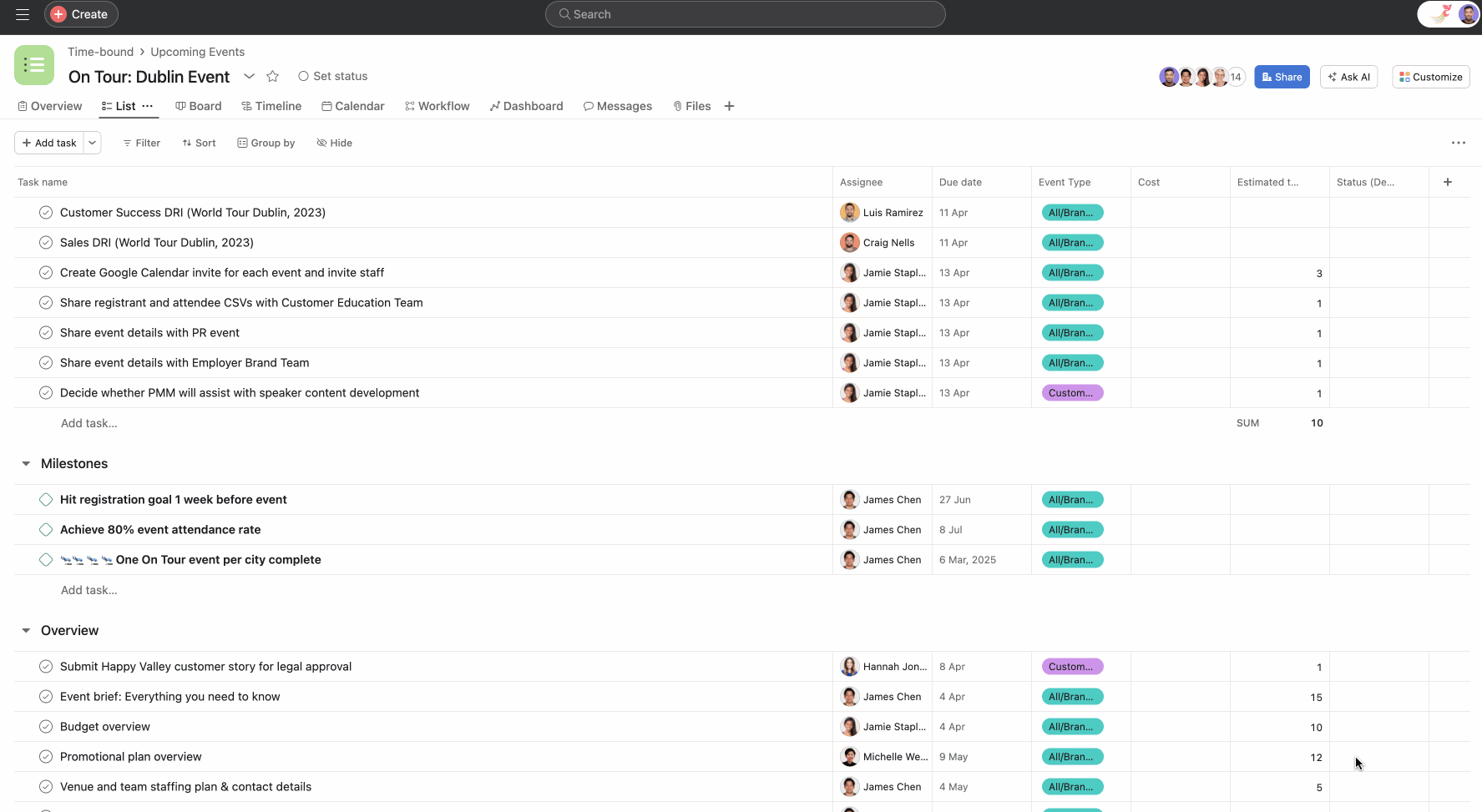Collapse the Milestones section

pyautogui.click(x=25, y=463)
